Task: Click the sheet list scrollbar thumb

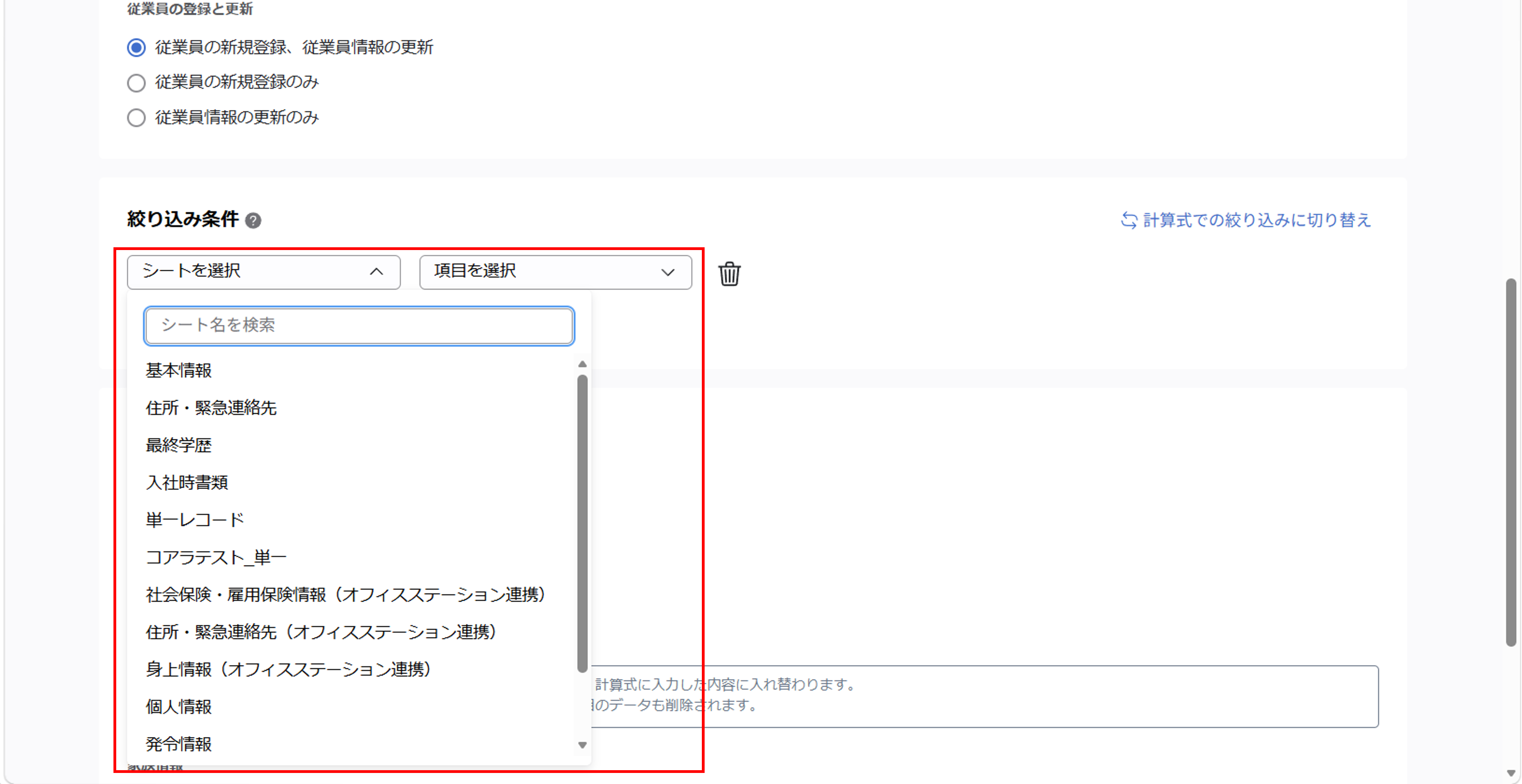Action: pyautogui.click(x=582, y=524)
